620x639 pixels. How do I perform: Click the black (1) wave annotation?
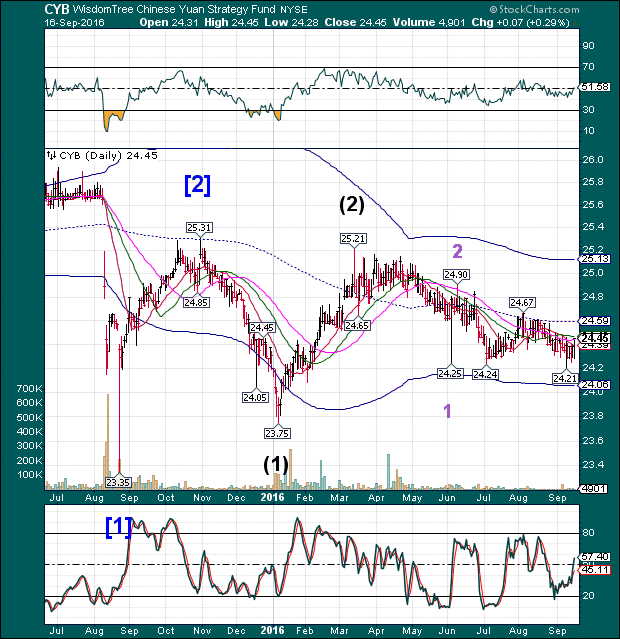276,465
